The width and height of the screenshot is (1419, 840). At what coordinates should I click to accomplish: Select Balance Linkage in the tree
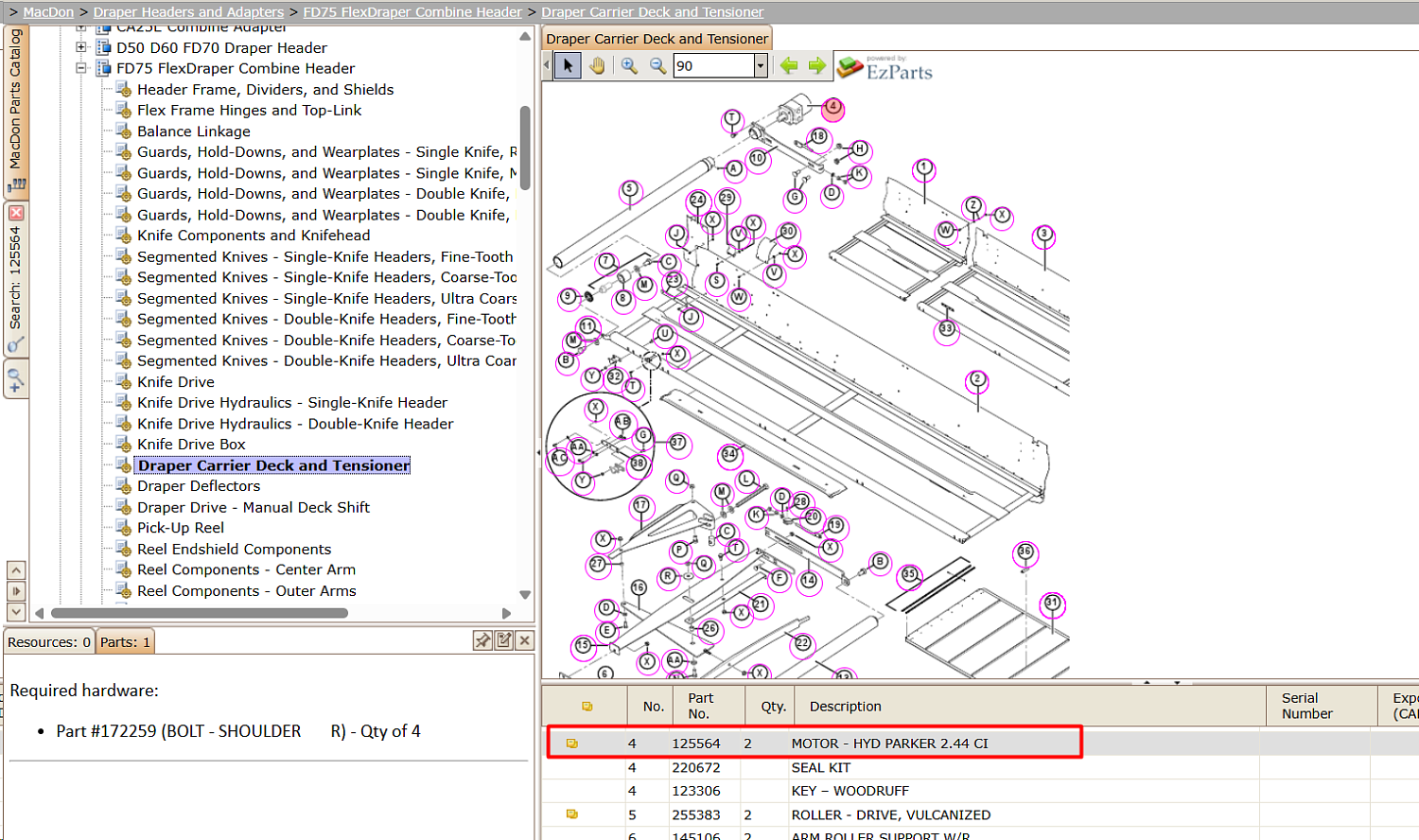[x=194, y=131]
